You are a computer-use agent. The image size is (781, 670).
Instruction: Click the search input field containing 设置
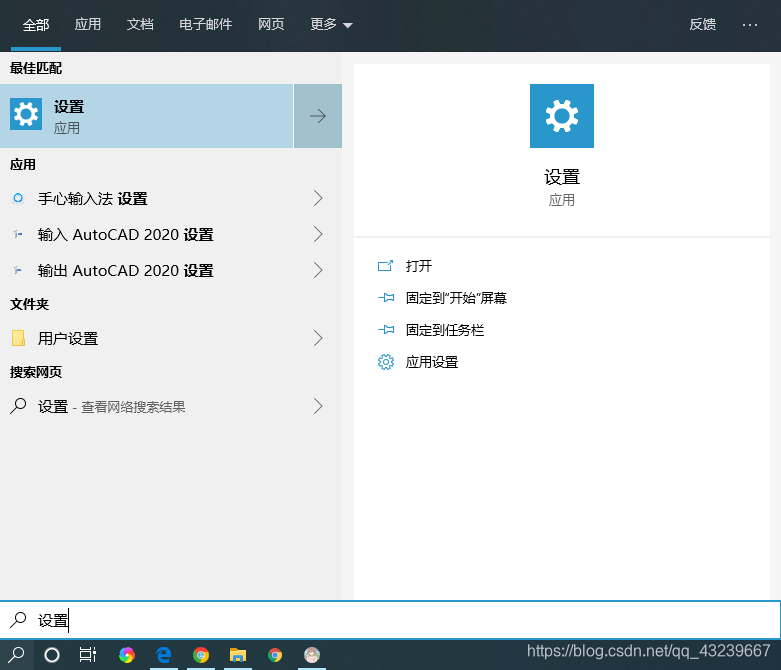tap(390, 620)
